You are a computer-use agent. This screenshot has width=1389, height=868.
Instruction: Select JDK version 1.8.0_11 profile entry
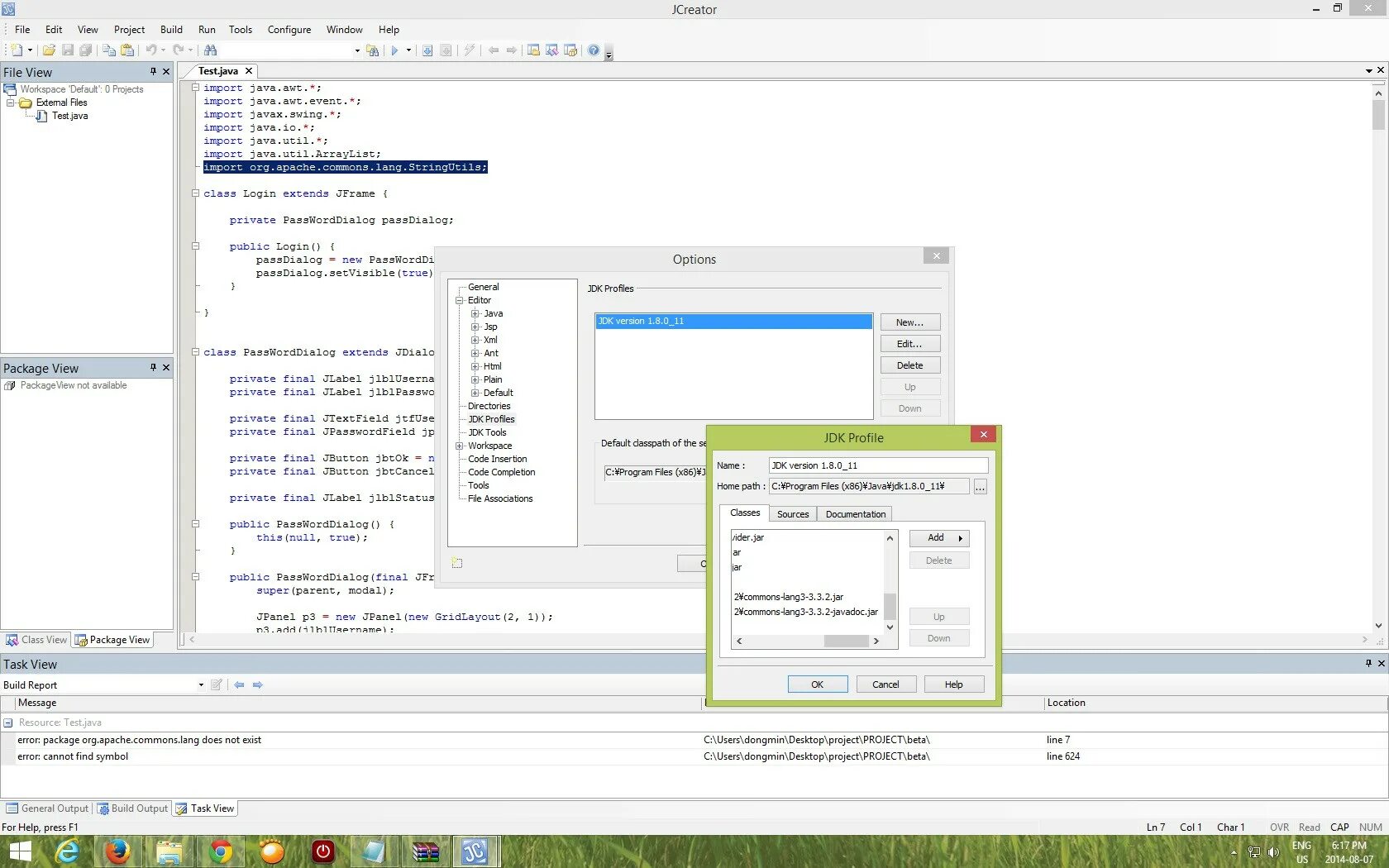[x=733, y=321]
